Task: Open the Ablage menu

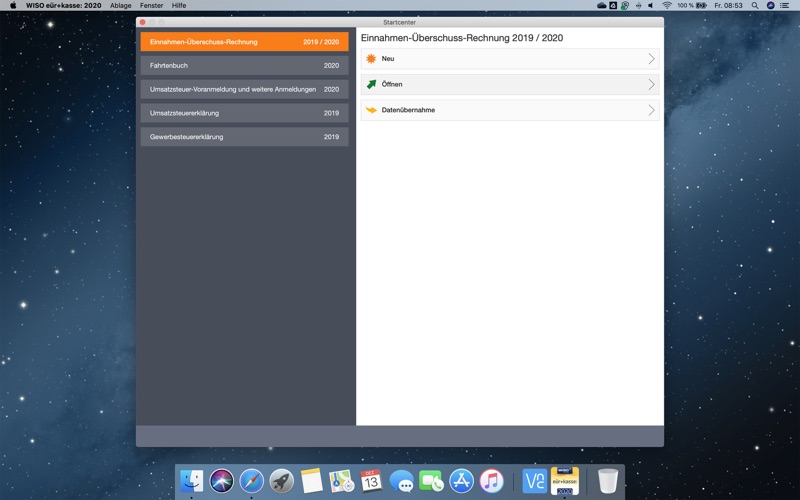Action: [x=120, y=5]
